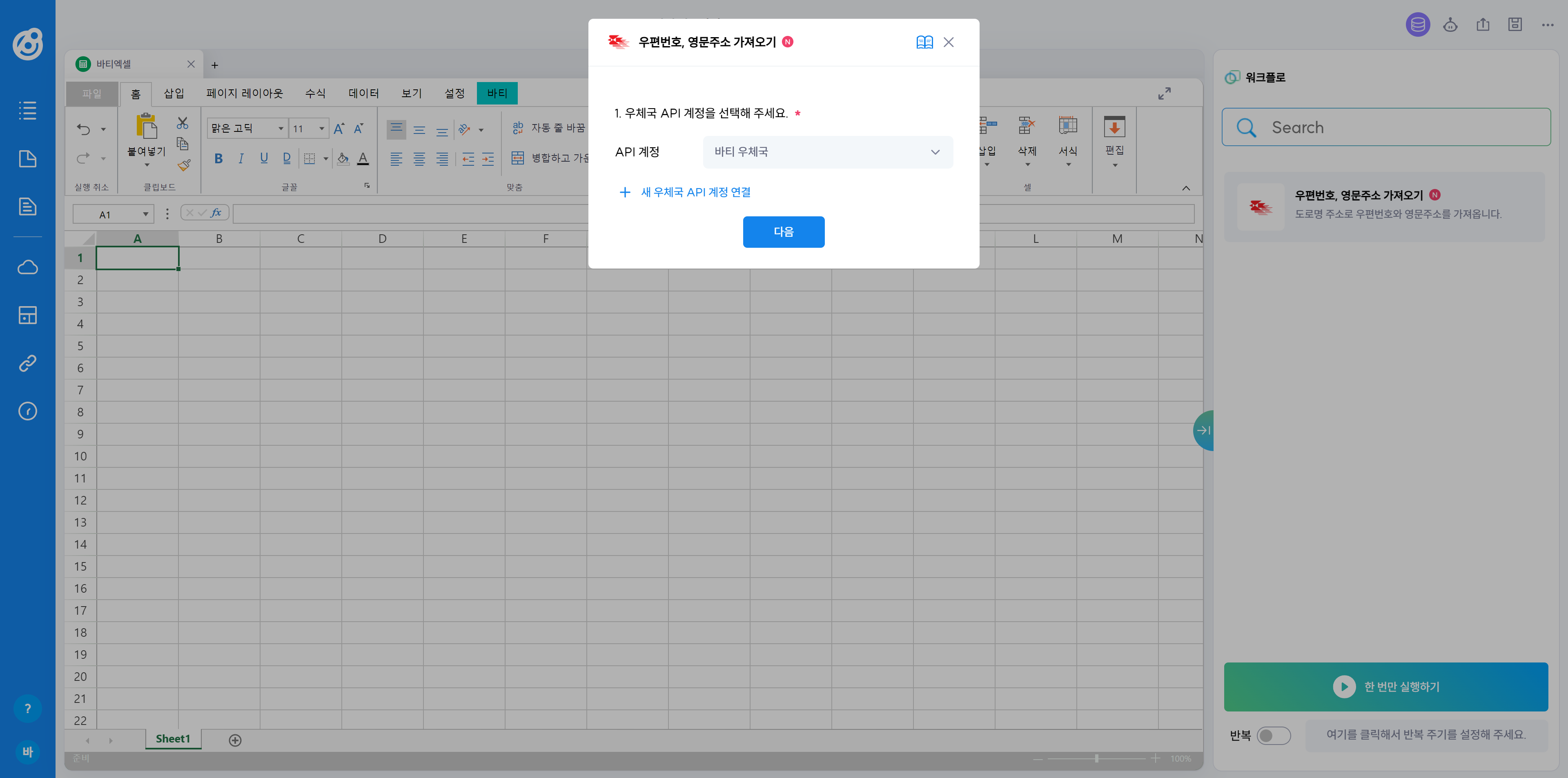
Task: Select the Sheet1 tab
Action: [173, 739]
